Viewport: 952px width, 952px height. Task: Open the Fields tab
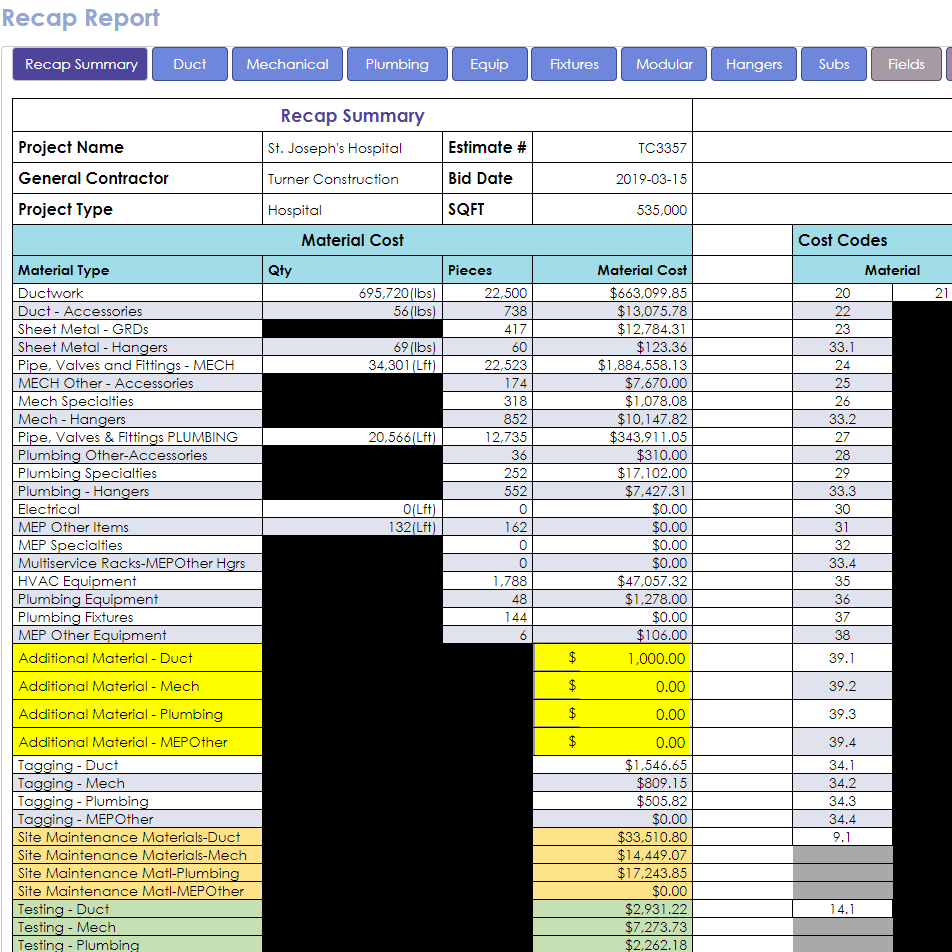(906, 64)
